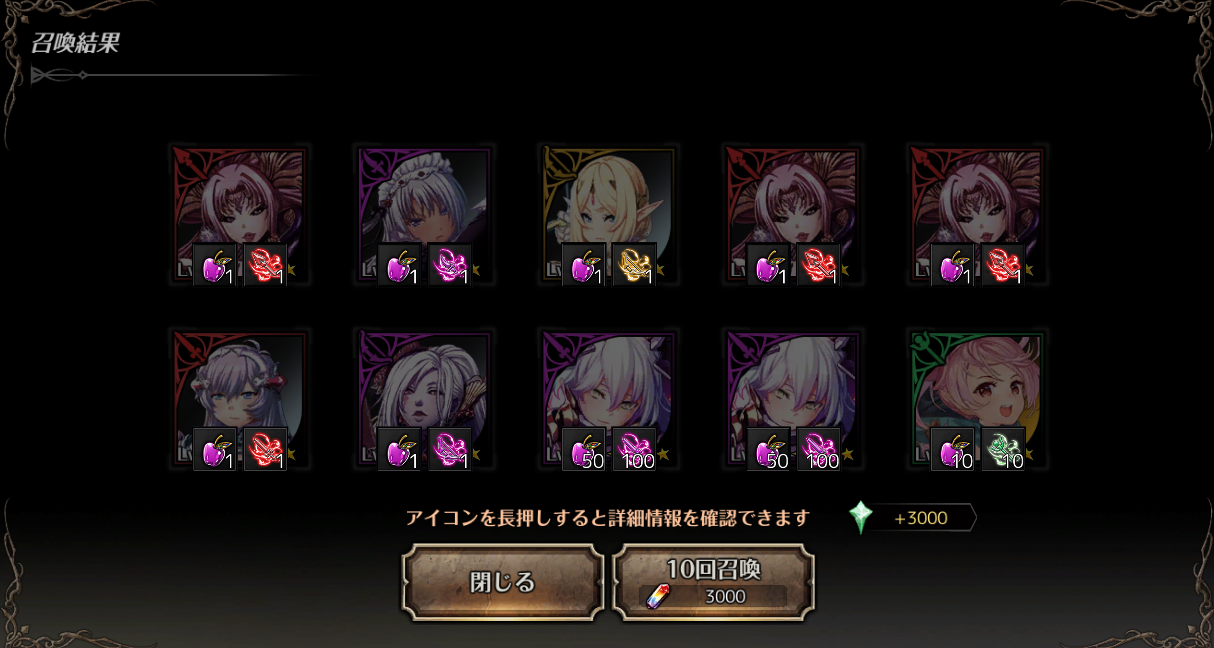Click the gold crystal icon under the elf
The image size is (1214, 648).
click(x=634, y=265)
